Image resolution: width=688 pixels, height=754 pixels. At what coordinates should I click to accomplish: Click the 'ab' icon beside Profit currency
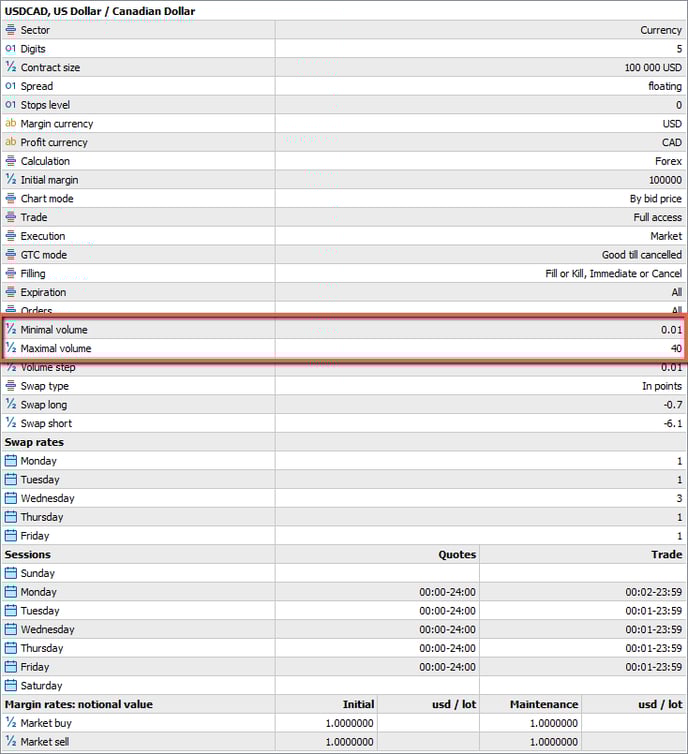coord(11,143)
